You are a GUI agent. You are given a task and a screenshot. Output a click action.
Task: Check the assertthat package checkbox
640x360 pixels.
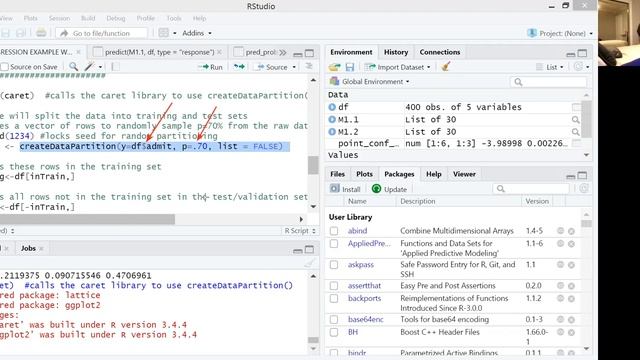[x=334, y=286]
